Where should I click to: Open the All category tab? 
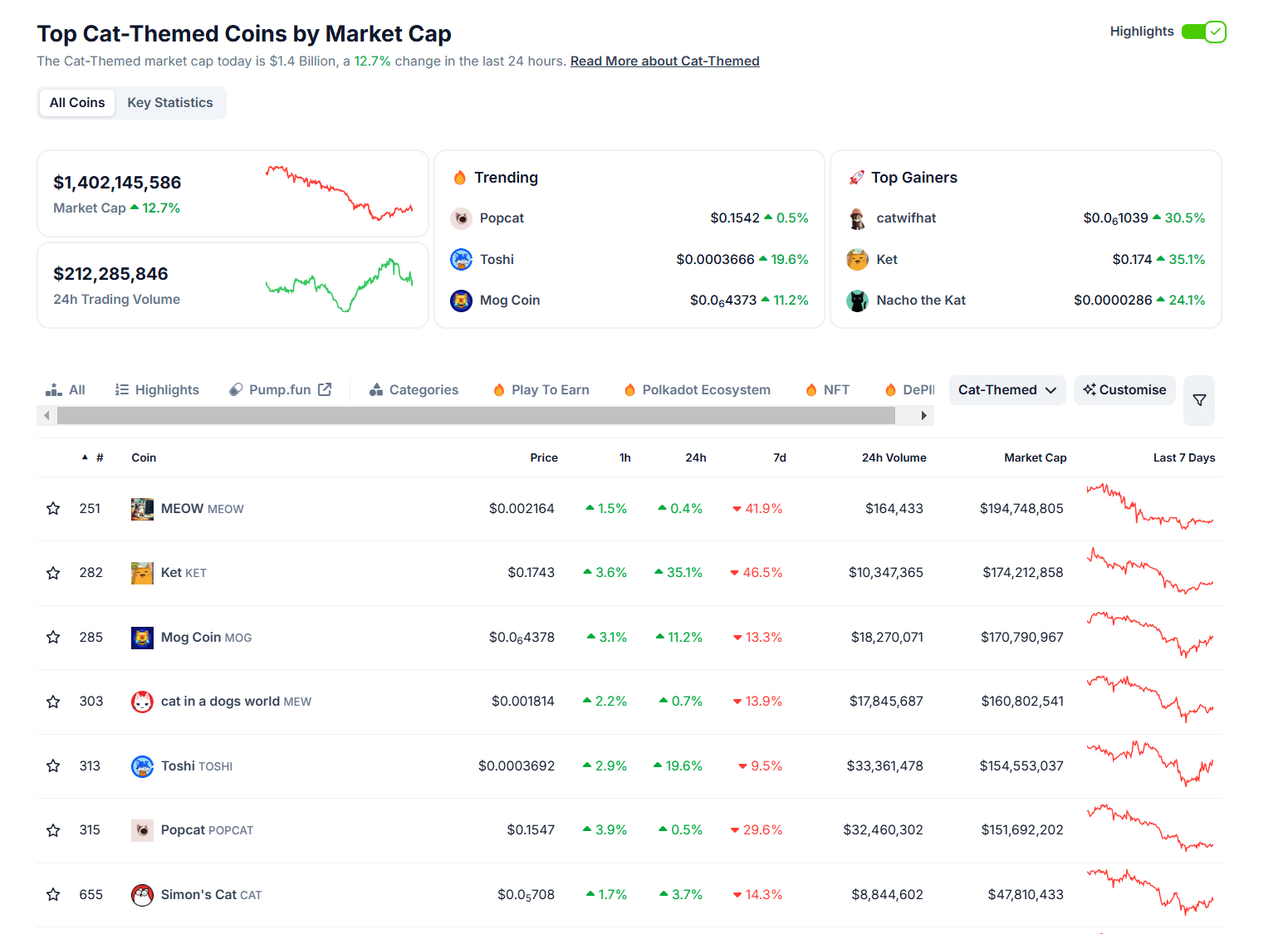(66, 390)
